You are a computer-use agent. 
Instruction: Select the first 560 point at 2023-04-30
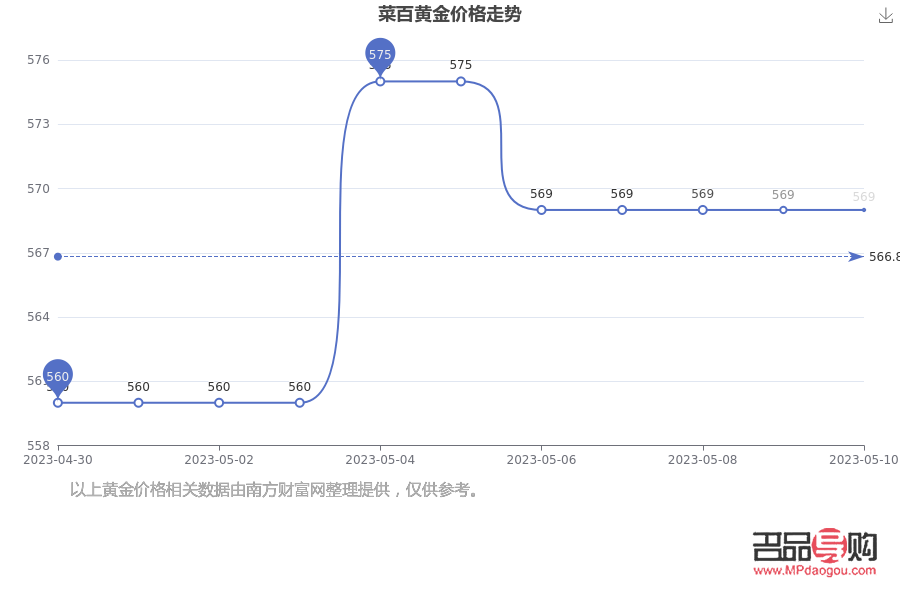tap(57, 402)
